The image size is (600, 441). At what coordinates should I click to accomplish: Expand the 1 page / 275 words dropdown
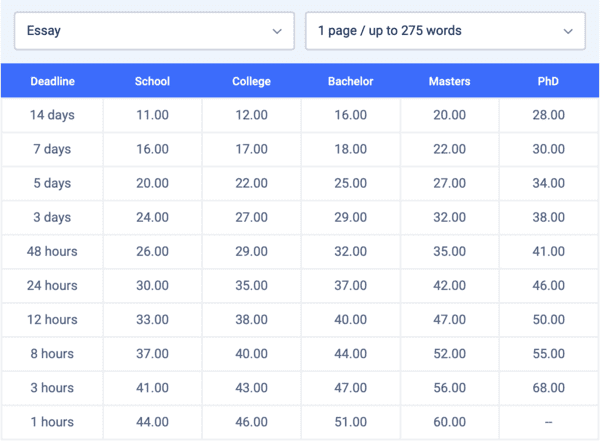click(x=445, y=31)
